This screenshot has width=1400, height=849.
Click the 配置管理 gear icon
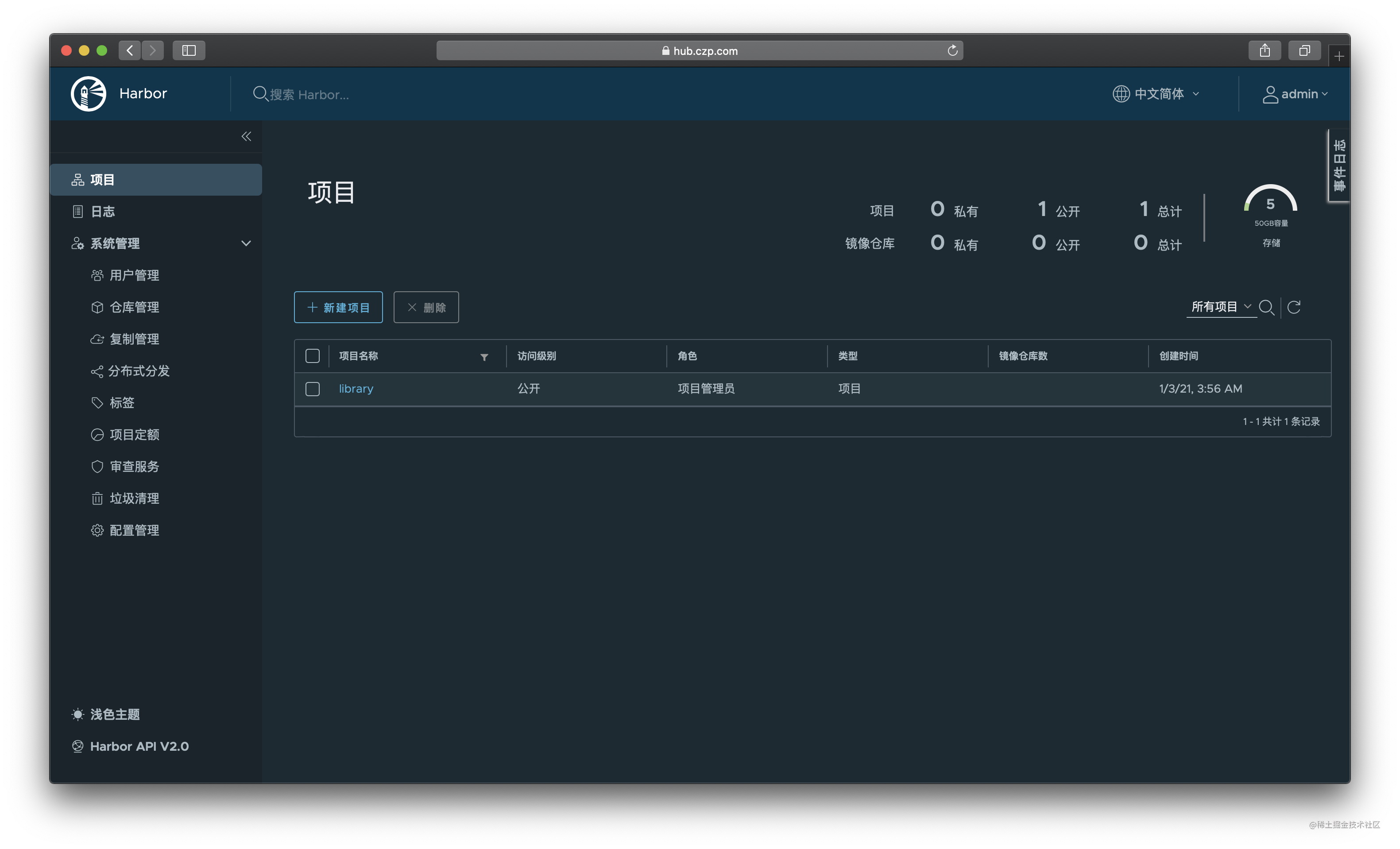pos(97,530)
